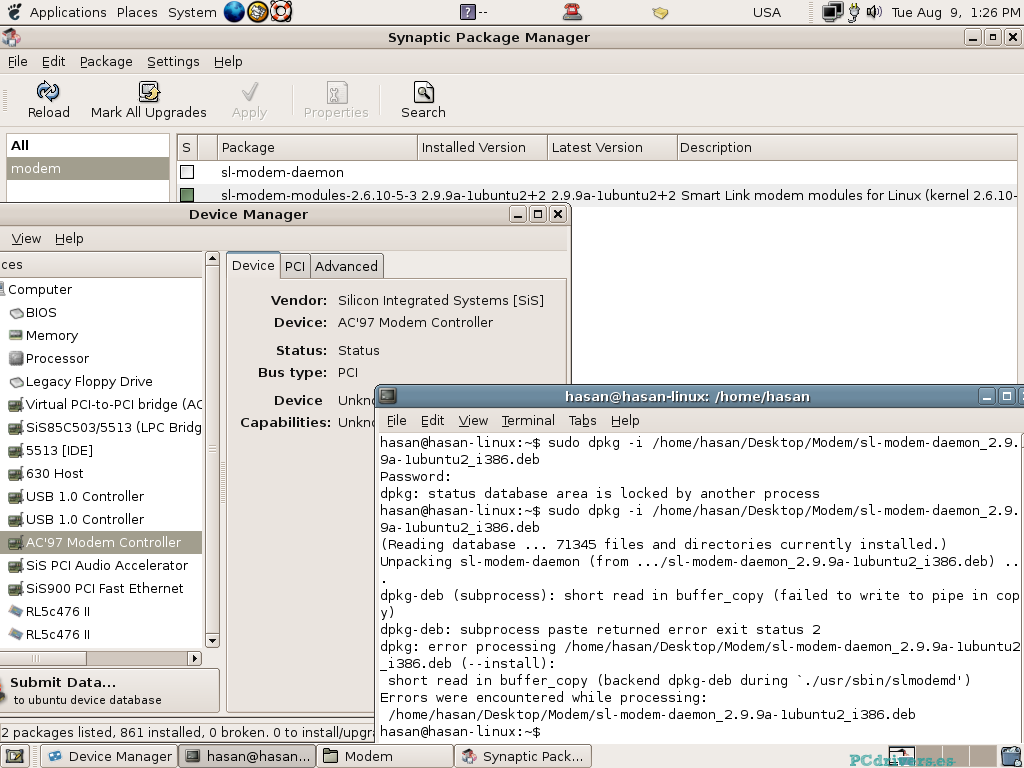Select the AC'97 Modem Controller tree item
This screenshot has height=768, width=1024.
[x=101, y=542]
